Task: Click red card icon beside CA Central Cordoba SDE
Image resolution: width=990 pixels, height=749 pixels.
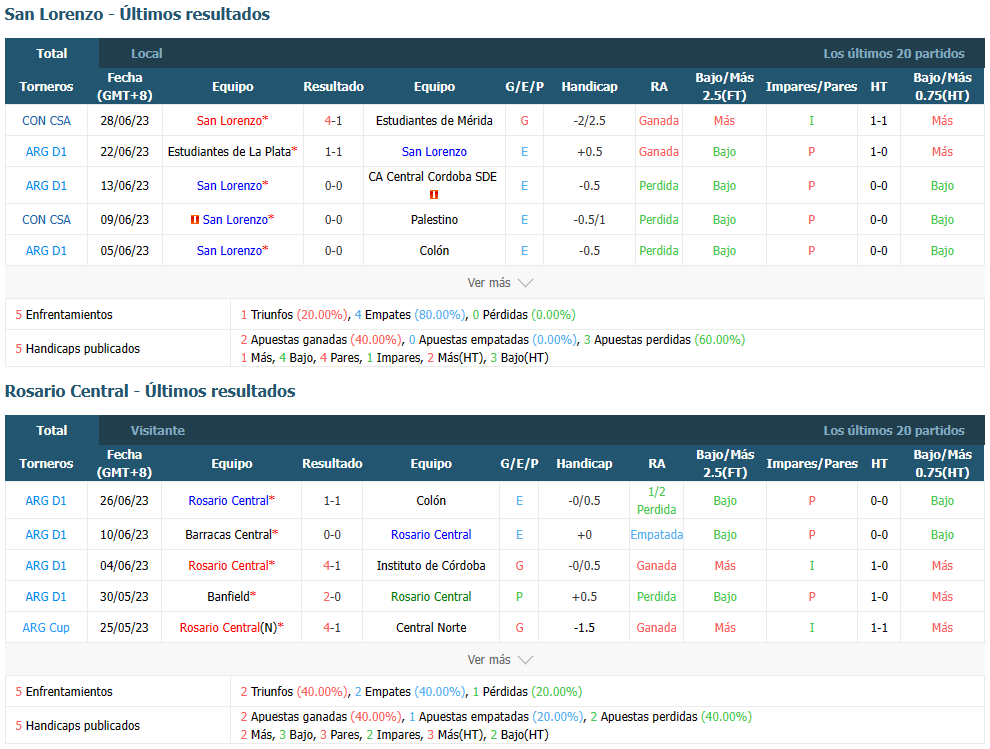Action: pyautogui.click(x=434, y=195)
